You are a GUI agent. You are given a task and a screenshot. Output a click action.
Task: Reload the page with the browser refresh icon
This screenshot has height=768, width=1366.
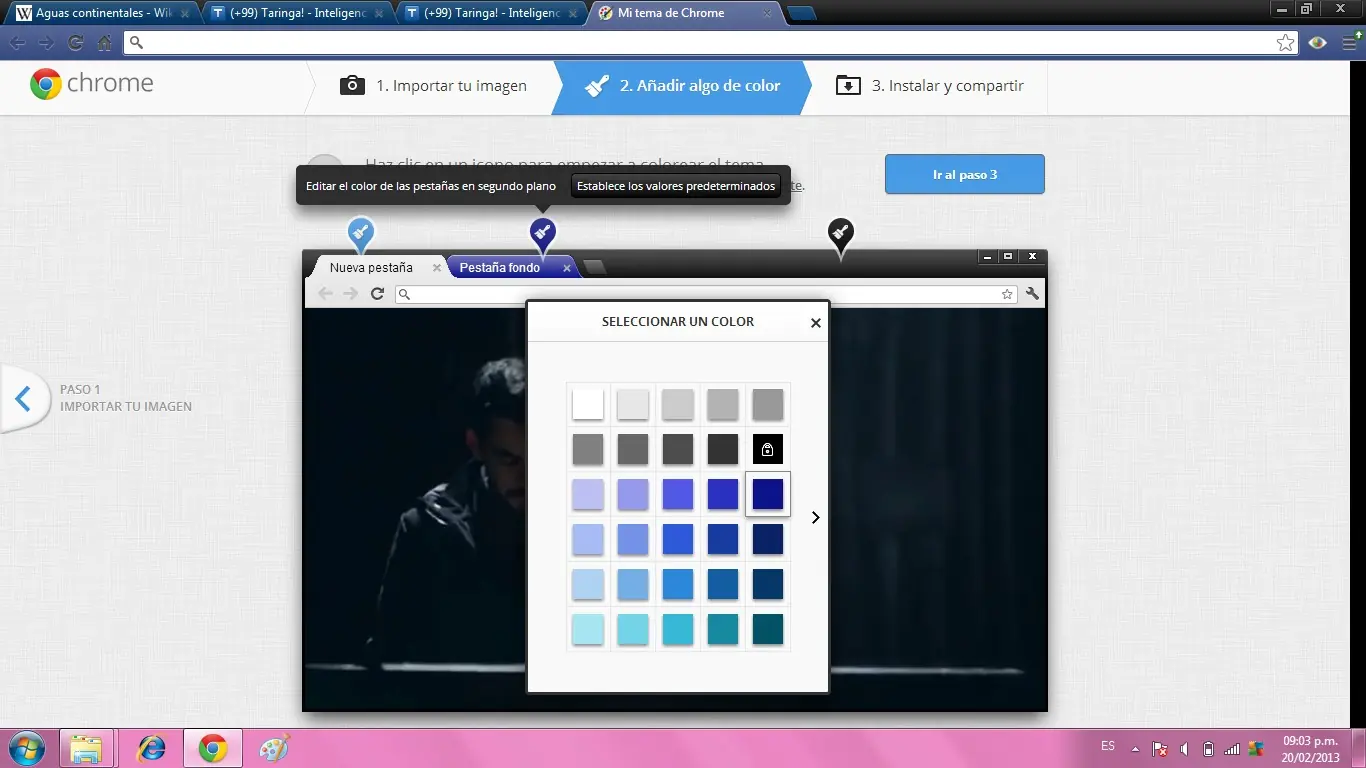tap(75, 43)
